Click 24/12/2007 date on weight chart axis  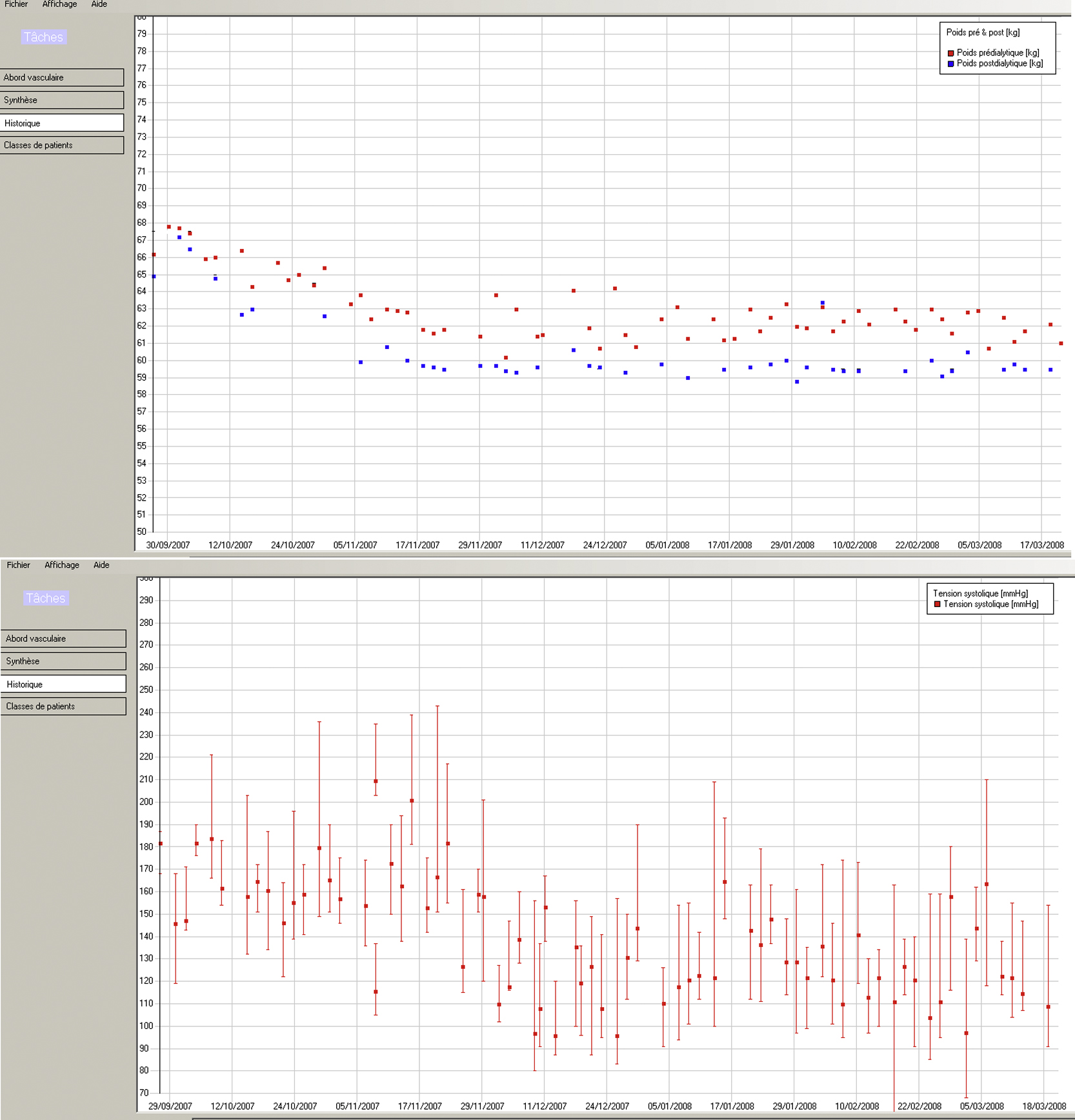tap(605, 545)
